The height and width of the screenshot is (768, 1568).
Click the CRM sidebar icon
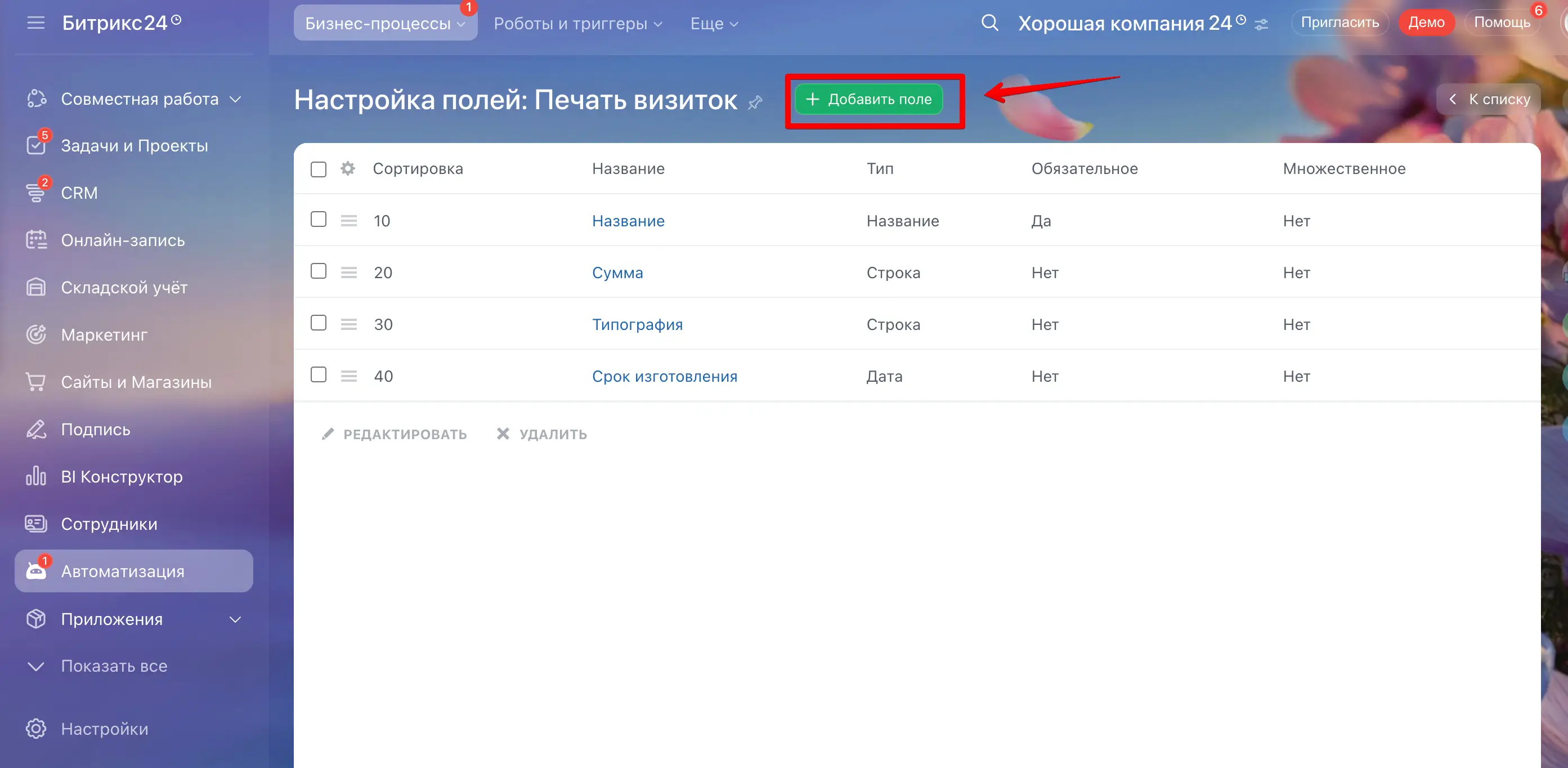pyautogui.click(x=36, y=193)
